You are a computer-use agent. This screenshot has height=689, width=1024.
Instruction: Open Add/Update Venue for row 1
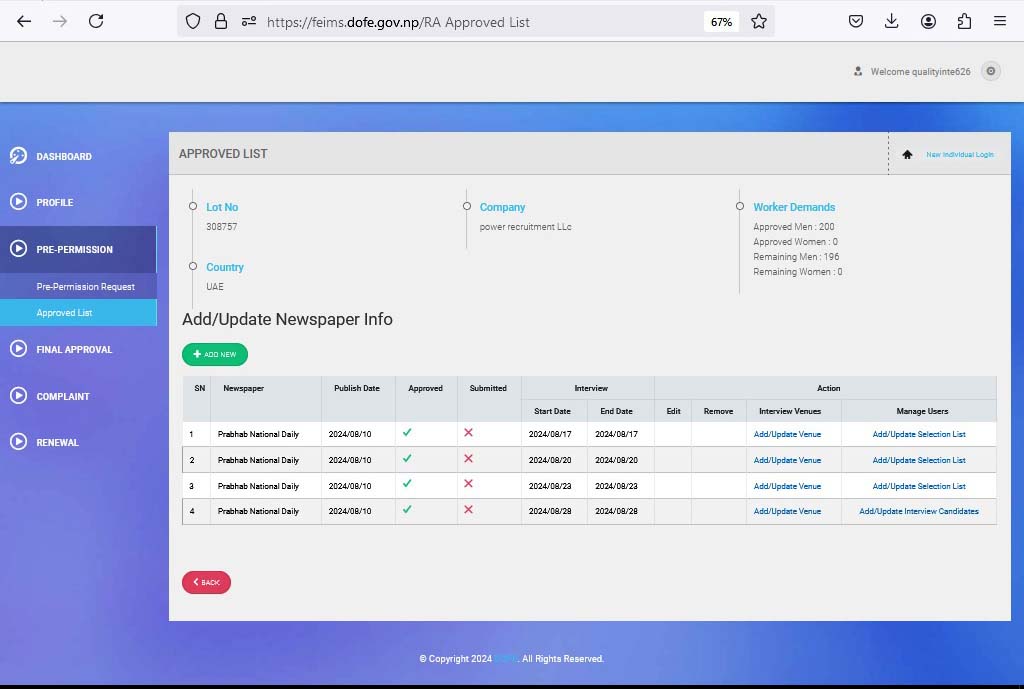[x=787, y=435]
